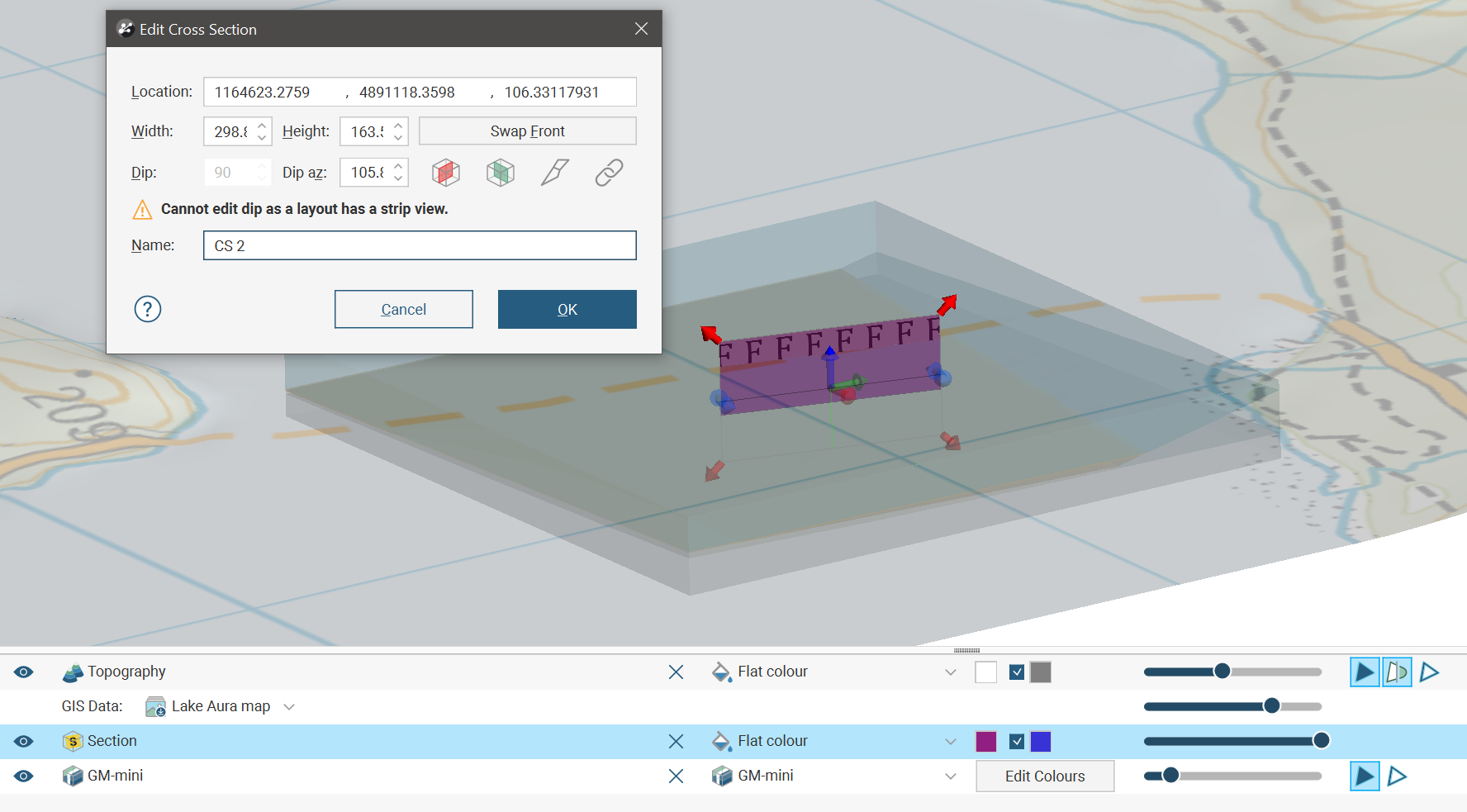This screenshot has height=812, width=1467.
Task: Remove Topography from the scene with X
Action: point(676,672)
